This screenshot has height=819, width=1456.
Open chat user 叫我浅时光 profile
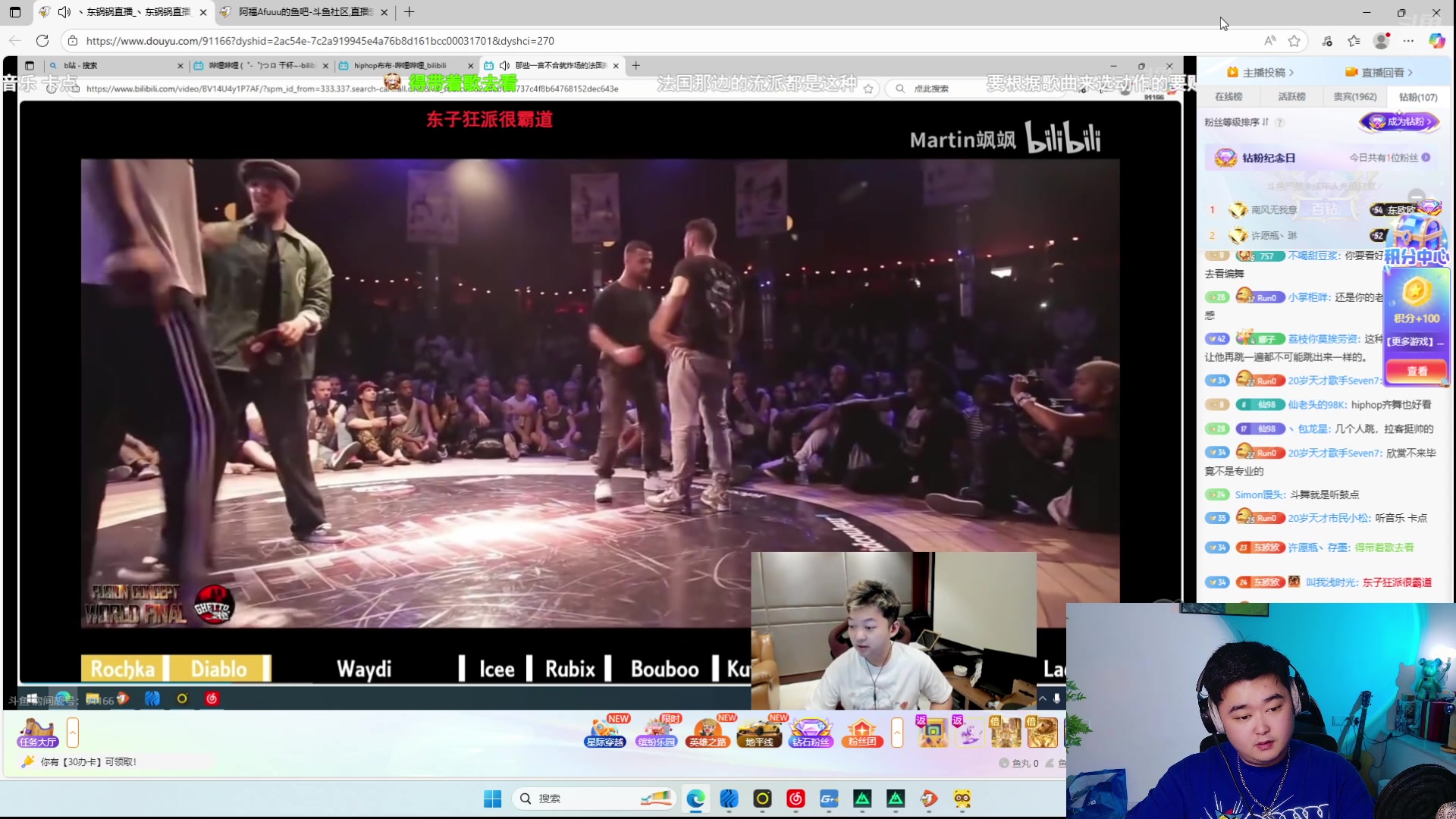(x=1332, y=582)
